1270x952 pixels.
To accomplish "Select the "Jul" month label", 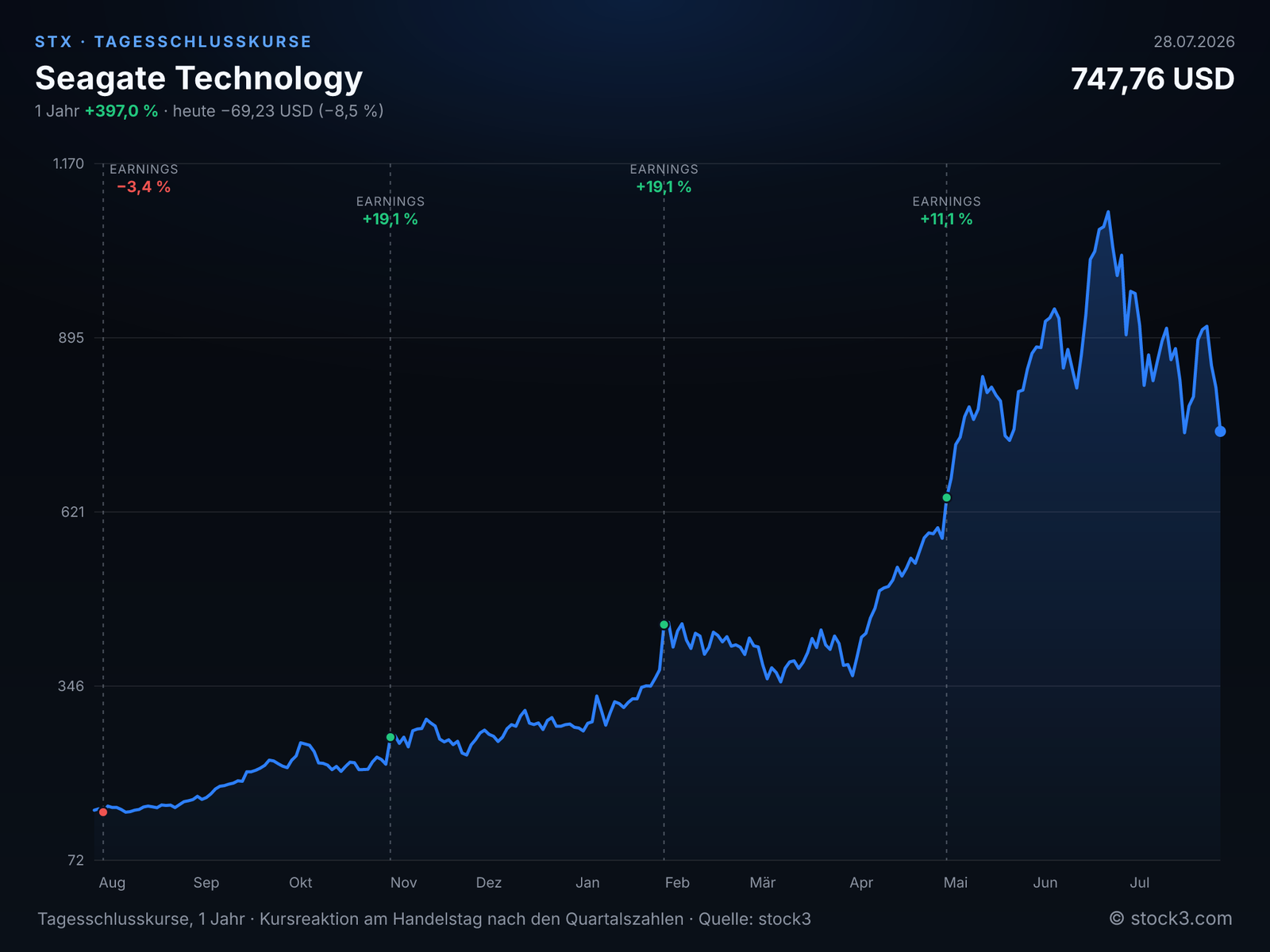I will point(1140,882).
